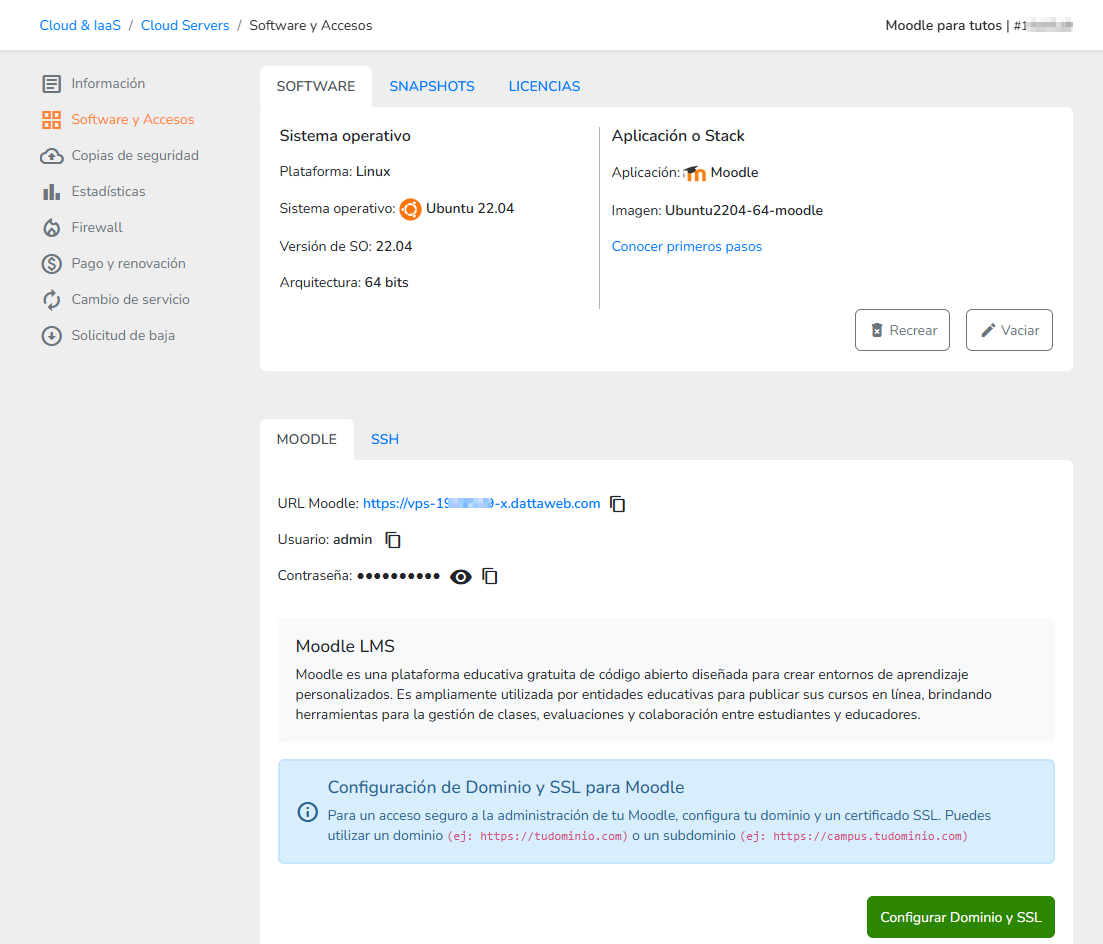This screenshot has width=1103, height=944.
Task: Click the Solicitud de baja download icon
Action: tap(51, 336)
